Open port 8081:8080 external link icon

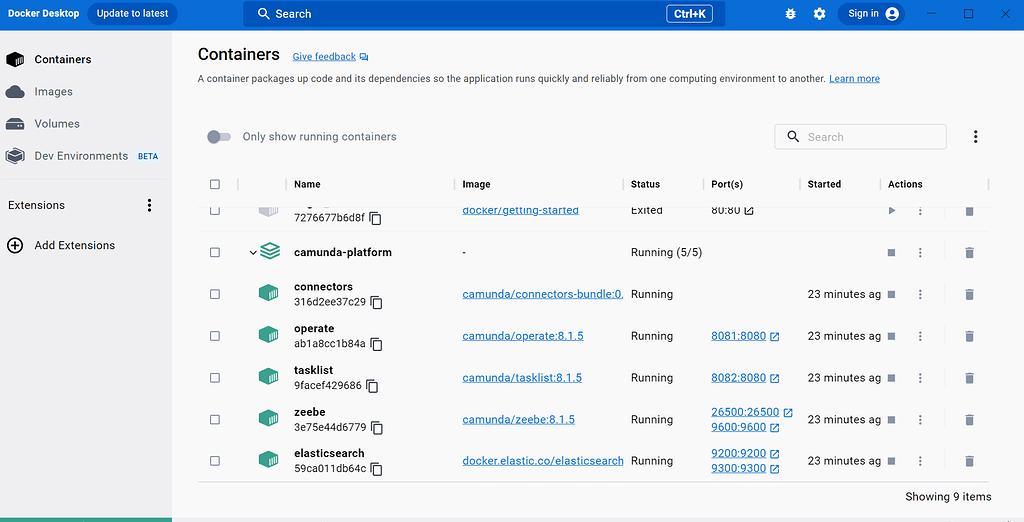(x=775, y=336)
